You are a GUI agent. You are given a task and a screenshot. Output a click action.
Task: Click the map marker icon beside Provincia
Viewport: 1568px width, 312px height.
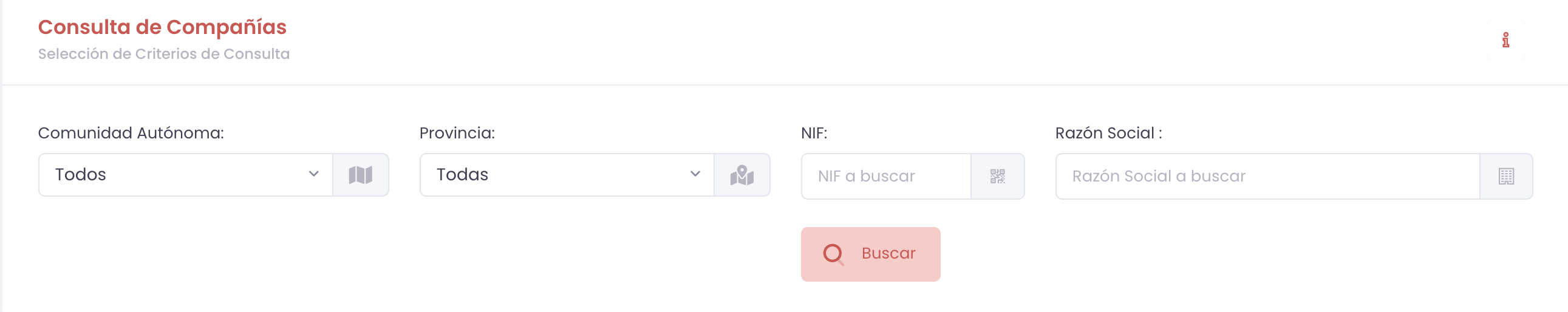tap(741, 175)
